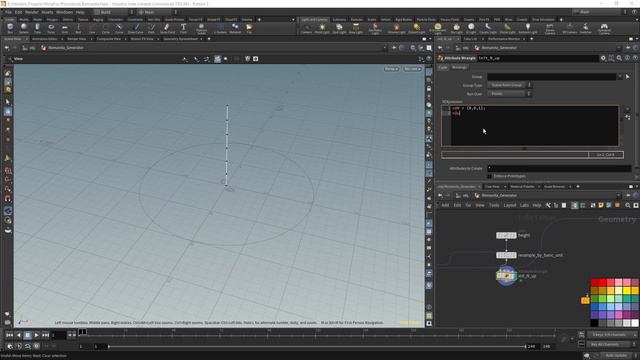
Task: Switch to Performance Monitor tab
Action: [504, 39]
